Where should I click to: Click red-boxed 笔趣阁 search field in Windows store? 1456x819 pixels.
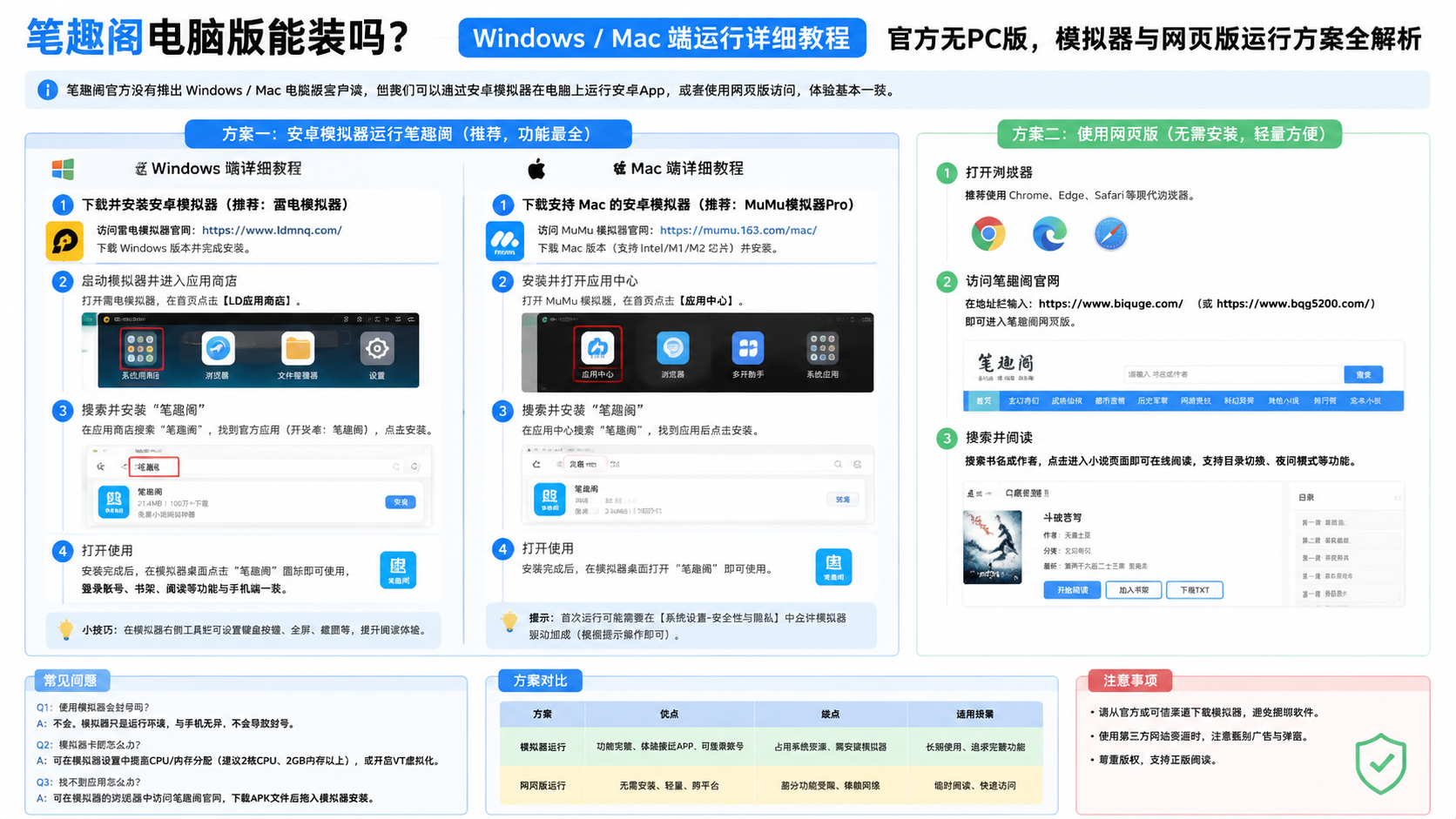pos(153,467)
